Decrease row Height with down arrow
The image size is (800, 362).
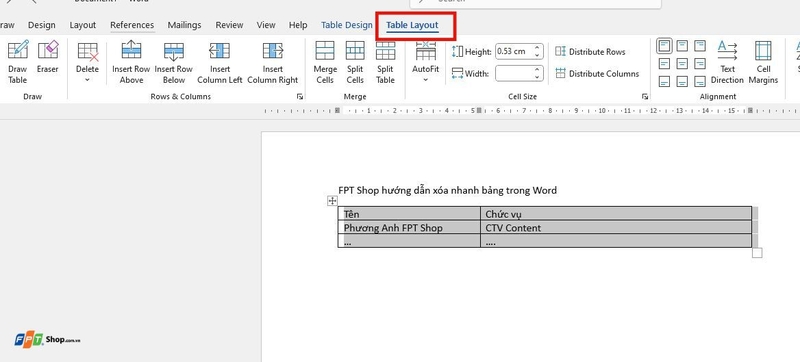537,55
